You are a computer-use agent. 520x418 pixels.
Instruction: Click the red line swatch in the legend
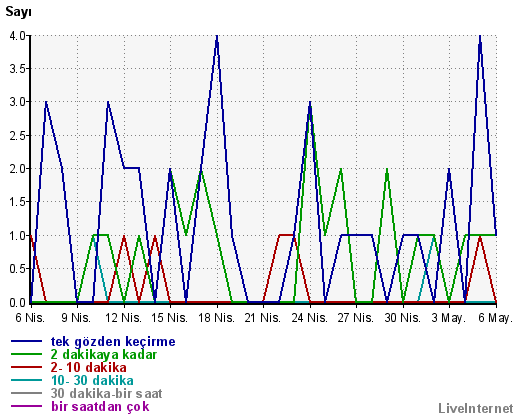point(27,367)
